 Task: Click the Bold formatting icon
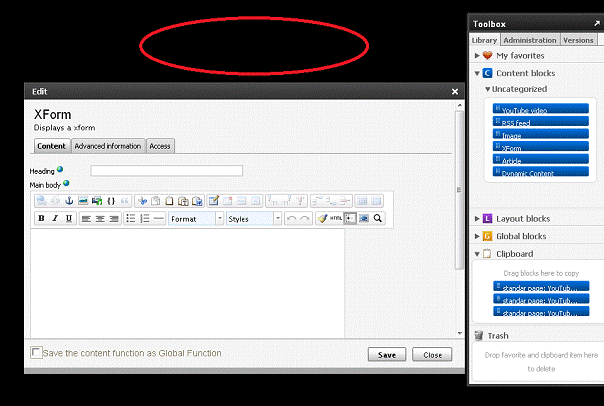pos(41,218)
